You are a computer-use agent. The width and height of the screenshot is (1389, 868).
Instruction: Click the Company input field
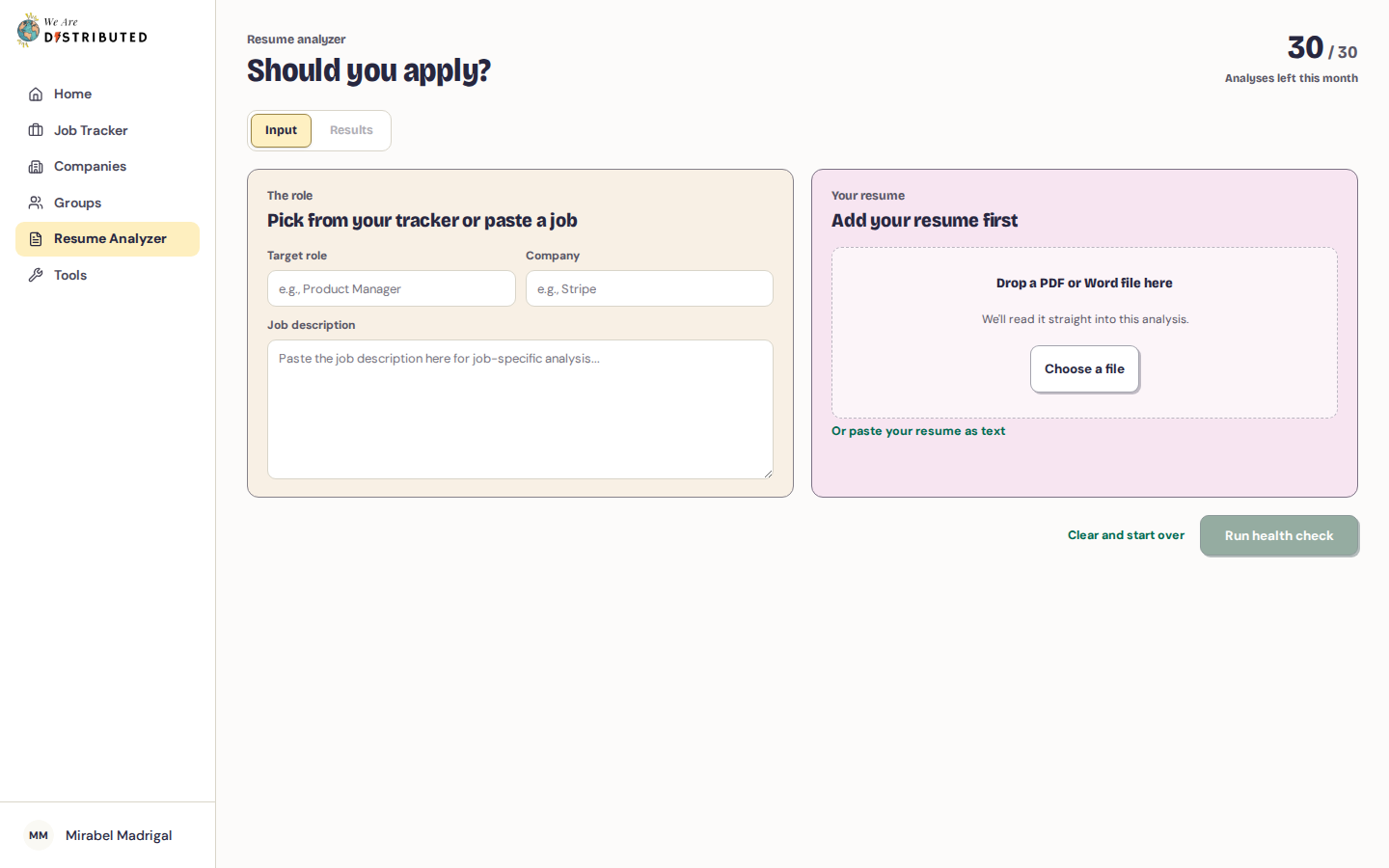click(x=649, y=288)
